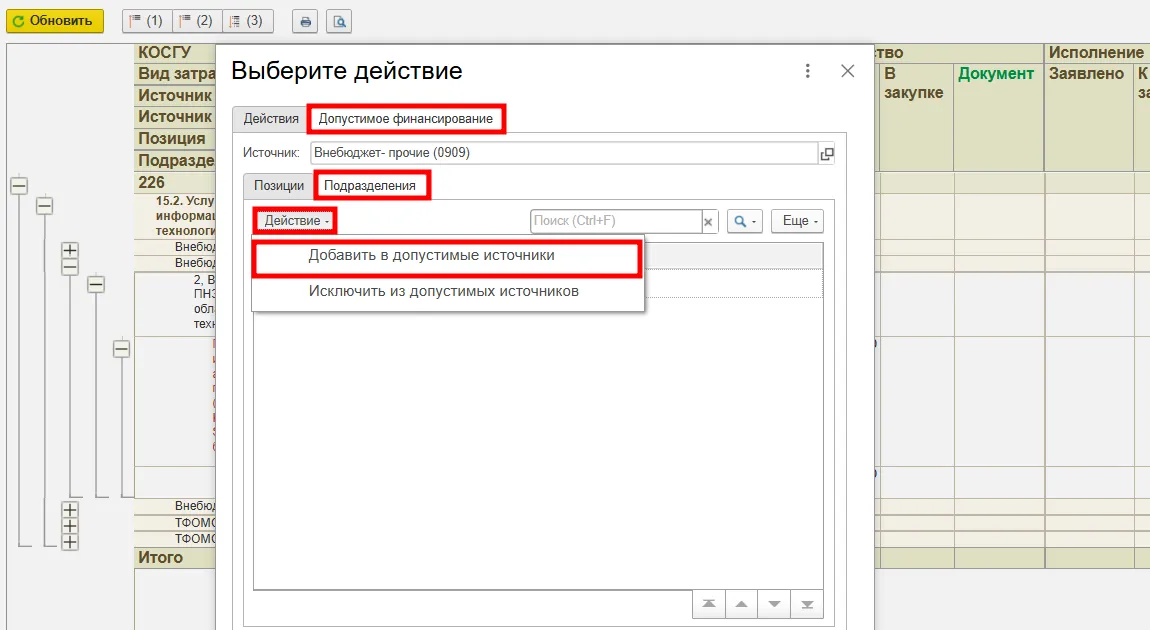Screen dimensions: 1150x630
Task: Click the Подразде header cell
Action: pos(175,161)
